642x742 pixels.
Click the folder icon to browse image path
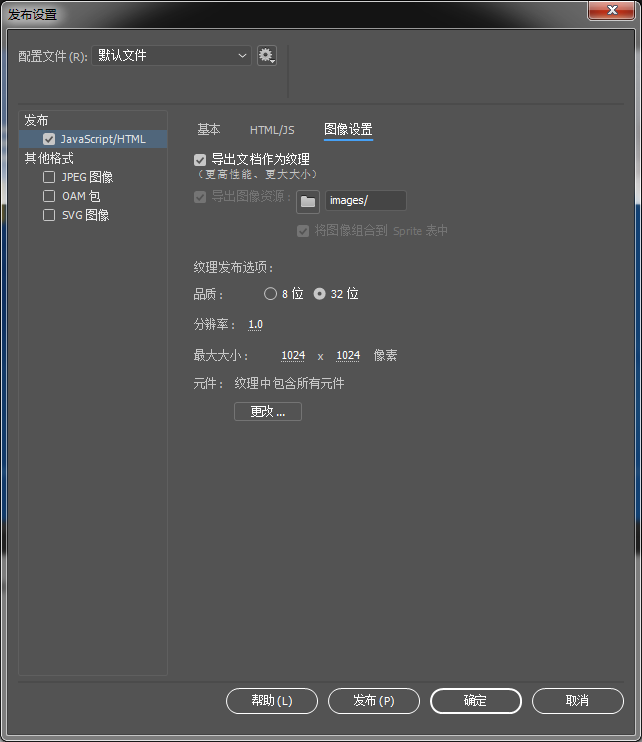pyautogui.click(x=308, y=201)
